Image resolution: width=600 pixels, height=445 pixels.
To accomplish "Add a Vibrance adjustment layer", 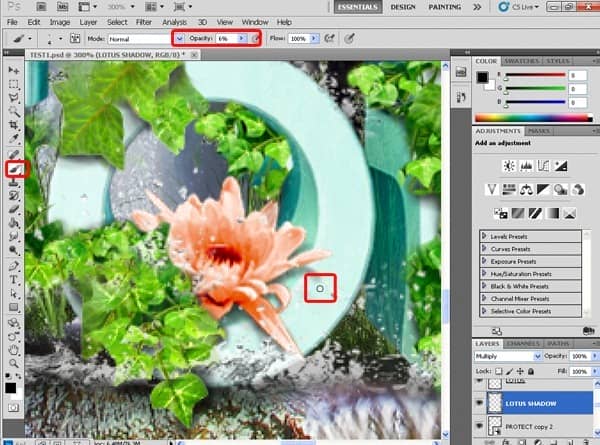I will pyautogui.click(x=491, y=189).
